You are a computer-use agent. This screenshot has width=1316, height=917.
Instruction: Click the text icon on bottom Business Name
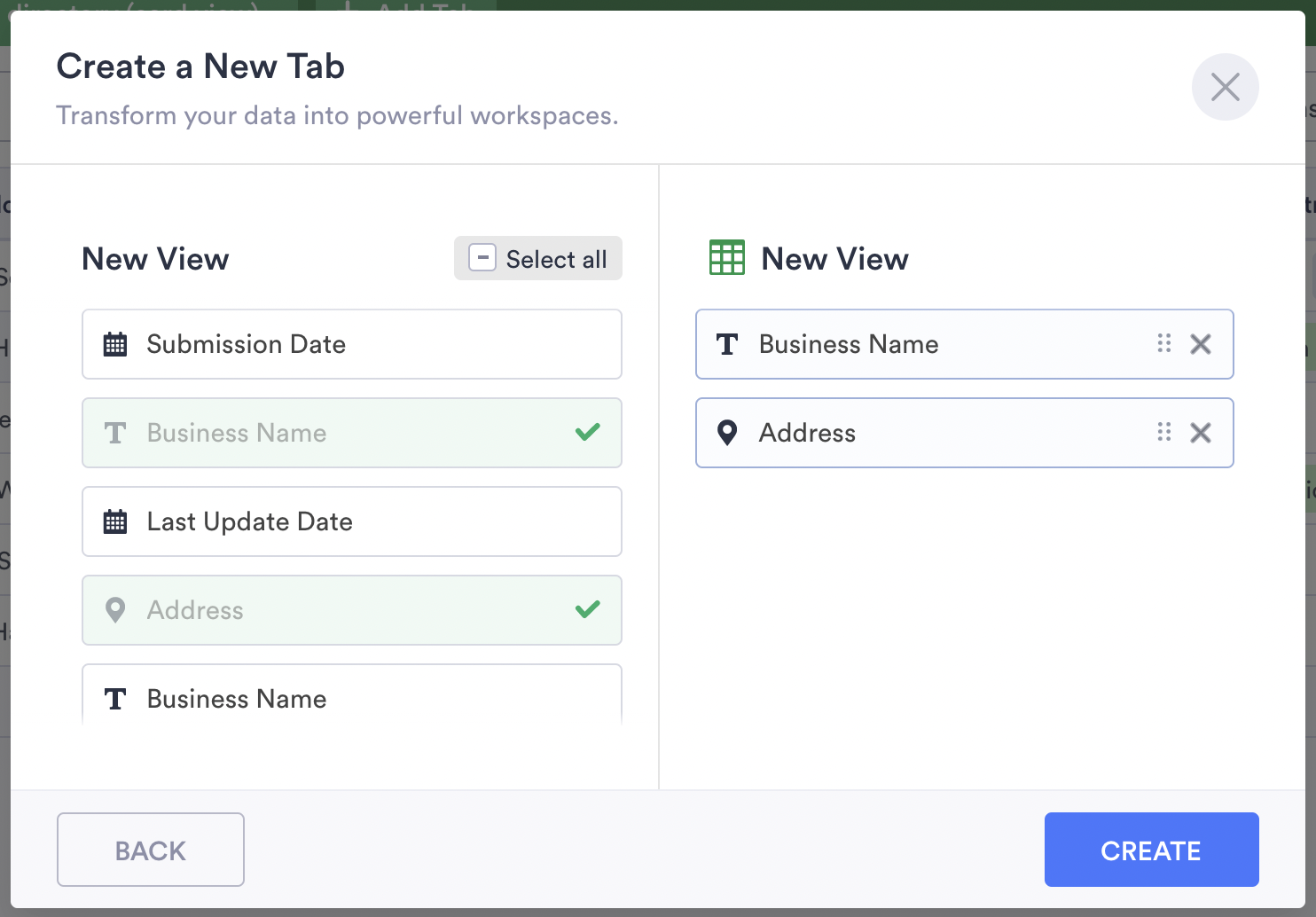[115, 699]
